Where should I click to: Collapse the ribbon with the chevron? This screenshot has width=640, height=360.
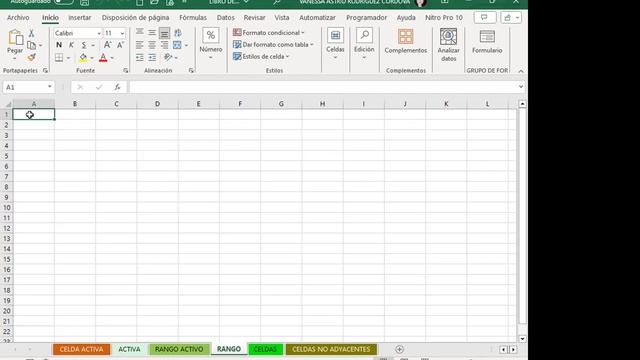click(x=521, y=71)
